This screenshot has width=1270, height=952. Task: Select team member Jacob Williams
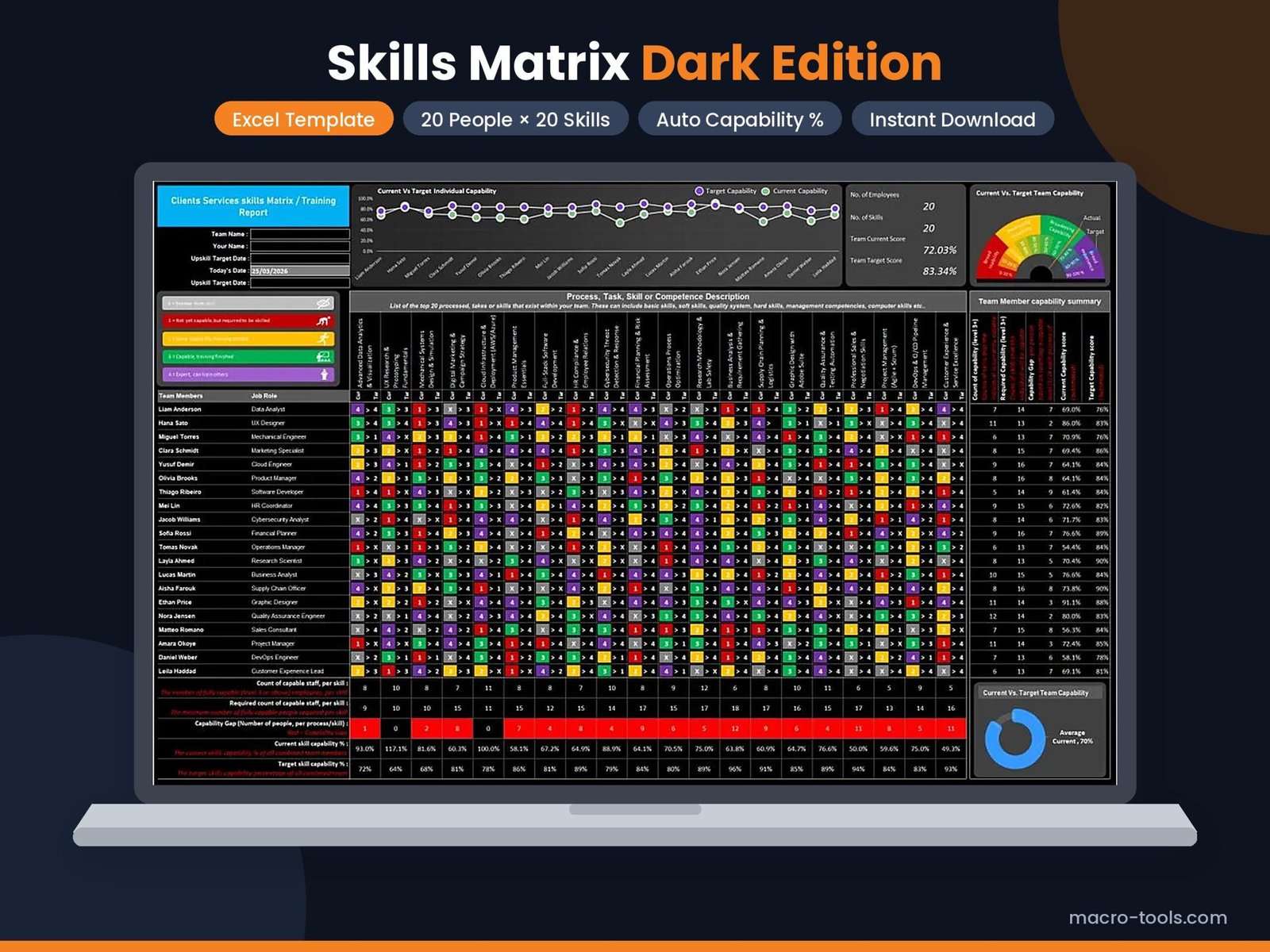click(179, 520)
